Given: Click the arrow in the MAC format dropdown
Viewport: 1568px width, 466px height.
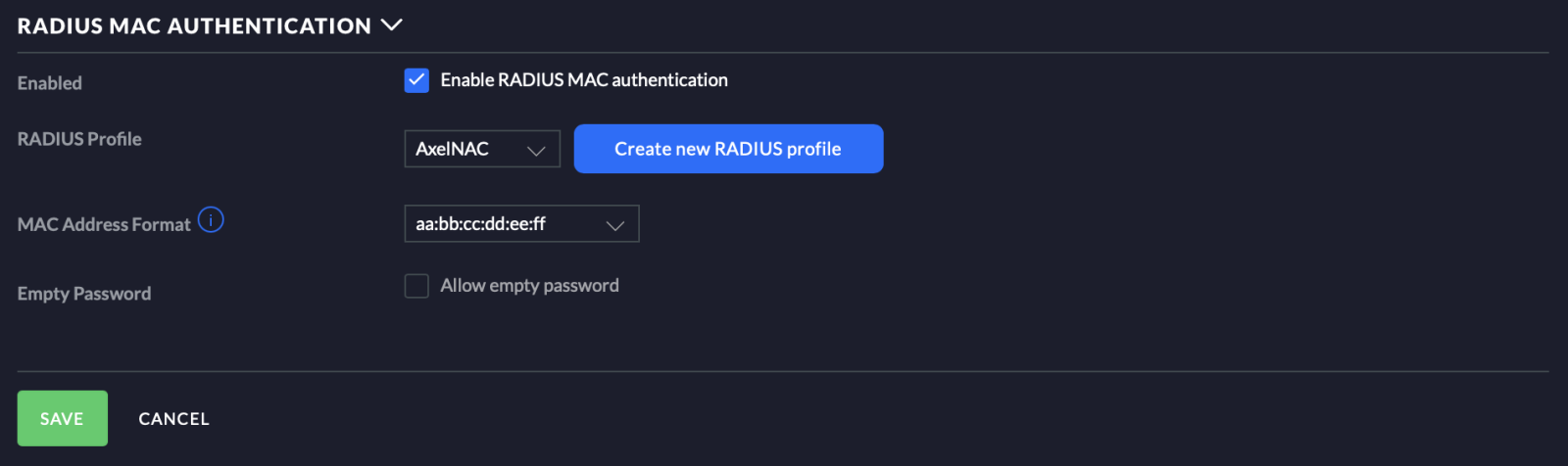Looking at the screenshot, I should [614, 225].
